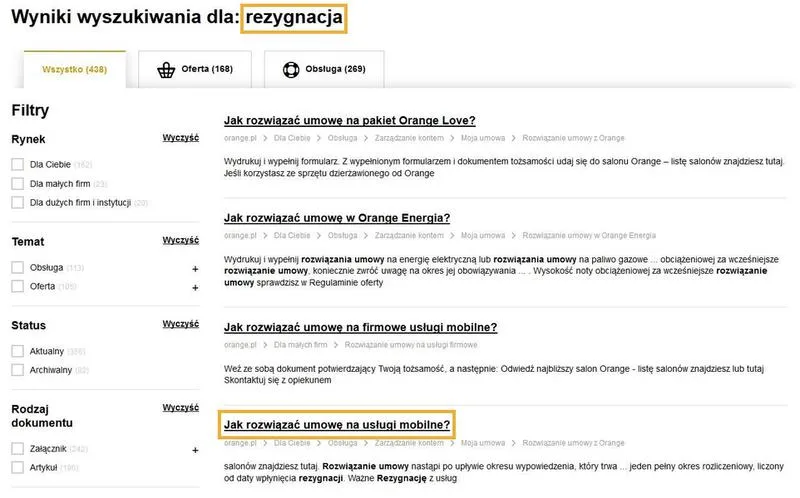Viewport: 800px width, 498px height.
Task: Tick the Oferta checkbox under Temat
Action: click(18, 286)
